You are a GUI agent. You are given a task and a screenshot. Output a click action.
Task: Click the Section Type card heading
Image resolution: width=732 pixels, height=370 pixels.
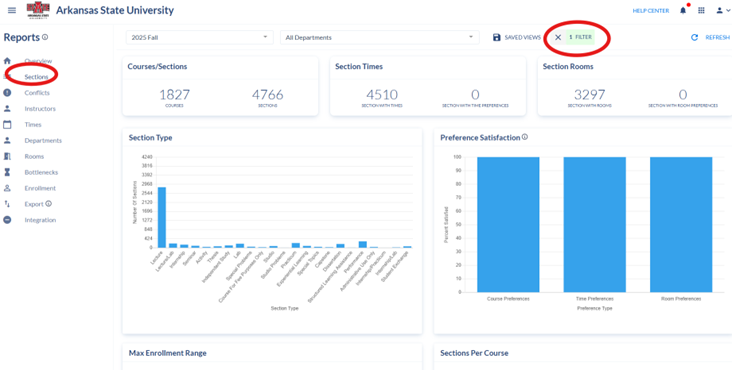tap(150, 138)
